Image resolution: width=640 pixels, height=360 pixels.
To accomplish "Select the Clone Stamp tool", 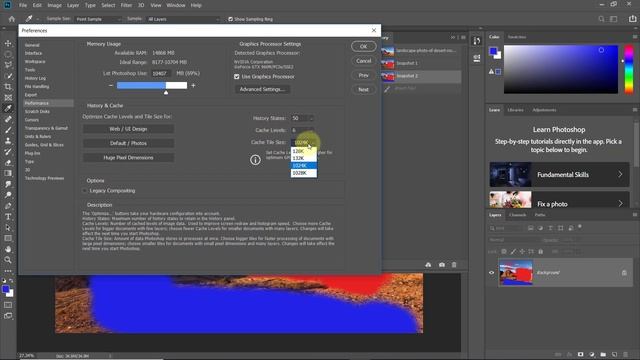I will point(8,141).
